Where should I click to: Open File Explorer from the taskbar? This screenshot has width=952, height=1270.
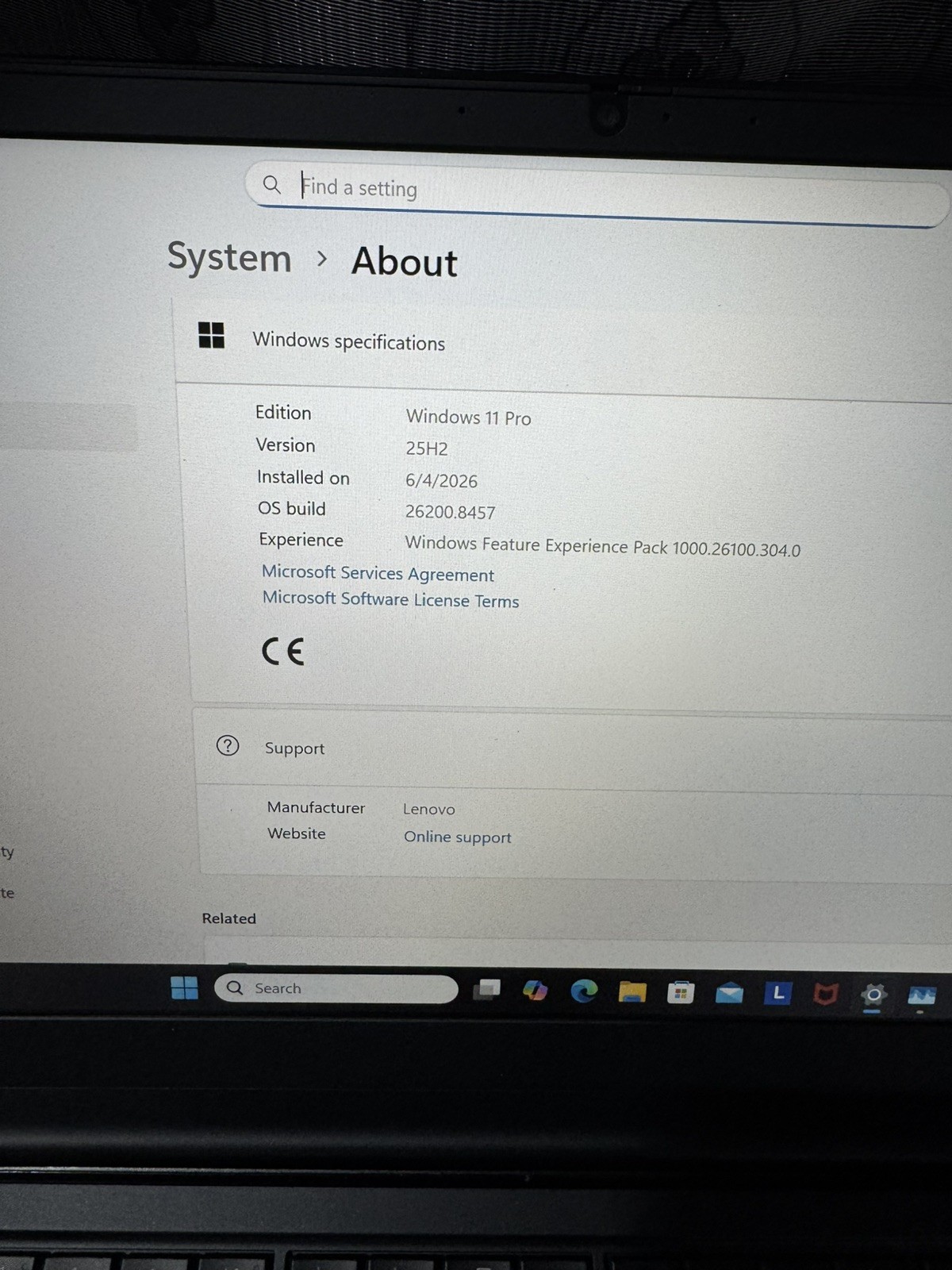(632, 991)
